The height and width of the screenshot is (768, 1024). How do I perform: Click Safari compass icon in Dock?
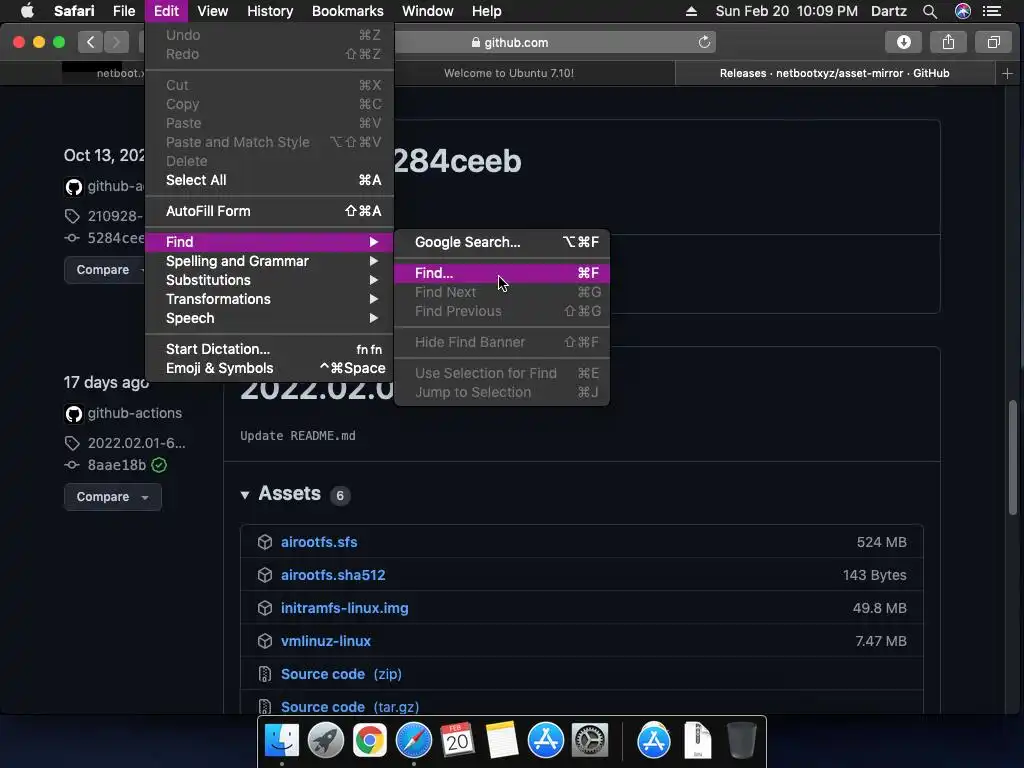pos(413,741)
